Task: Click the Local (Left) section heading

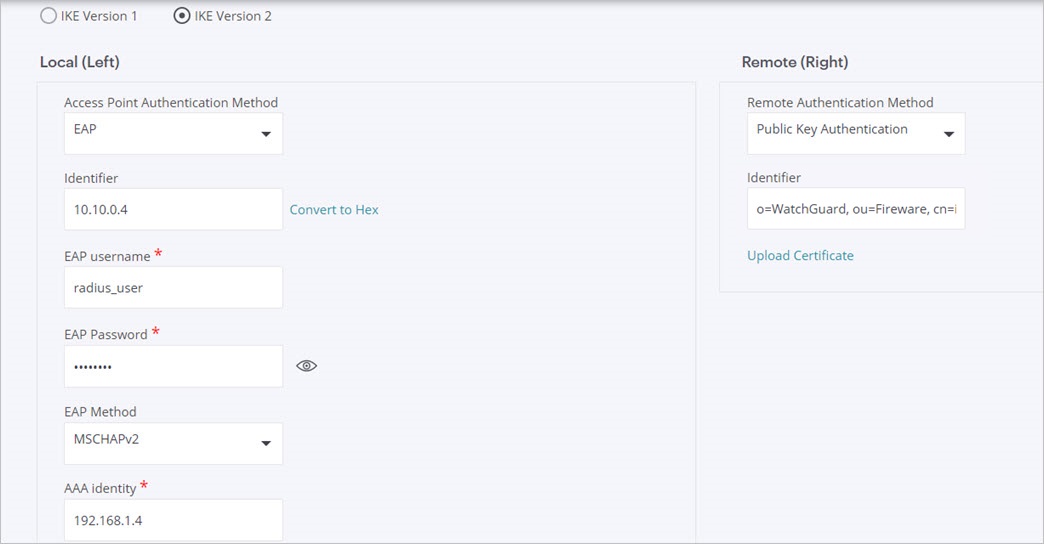Action: point(79,62)
